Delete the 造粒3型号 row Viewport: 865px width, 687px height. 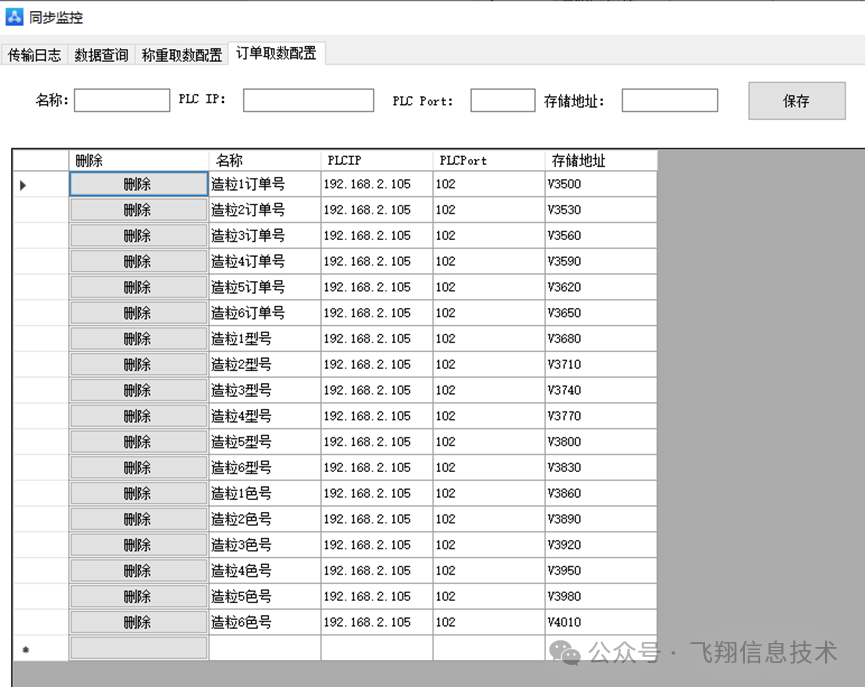pyautogui.click(x=138, y=390)
